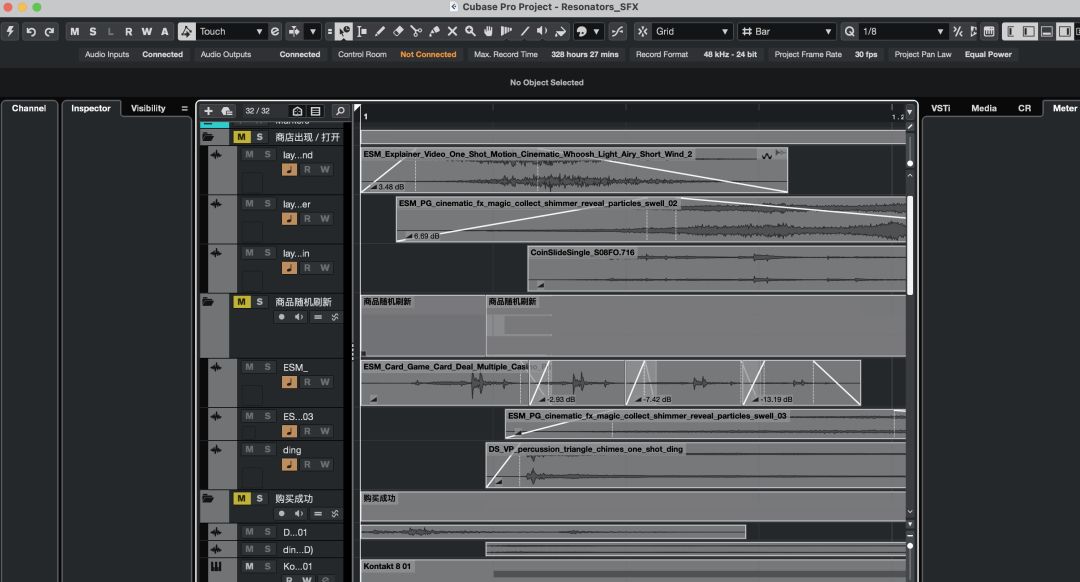Open the Touch automation mode dropdown
Screen dimensions: 1080x582
[x=230, y=32]
